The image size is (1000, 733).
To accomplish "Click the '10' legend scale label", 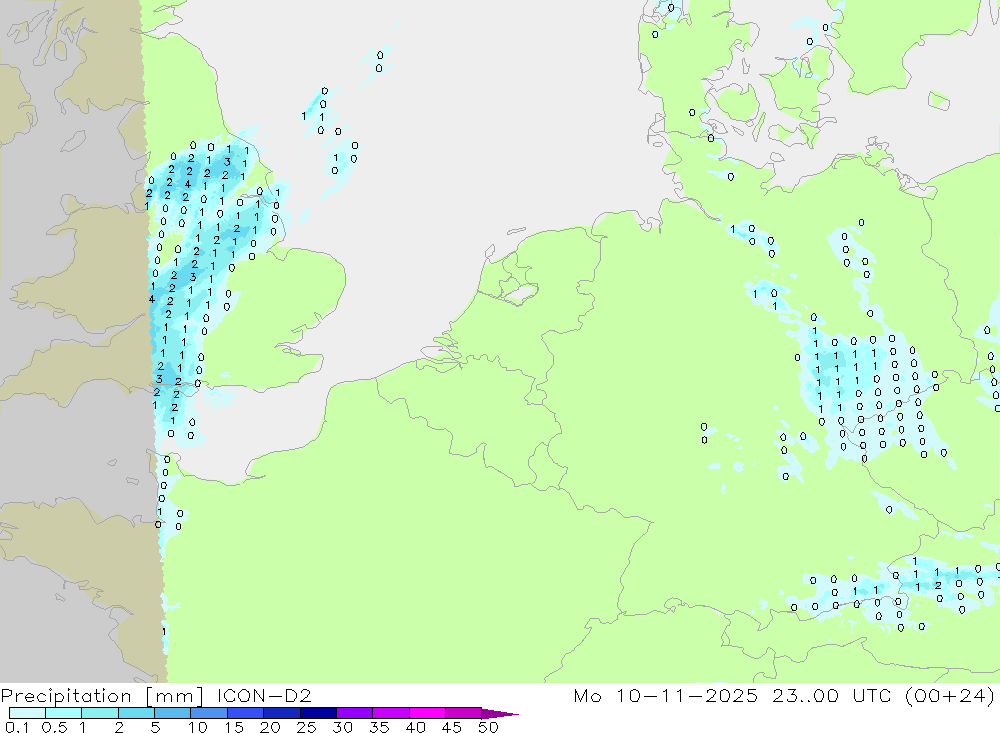I will [198, 727].
